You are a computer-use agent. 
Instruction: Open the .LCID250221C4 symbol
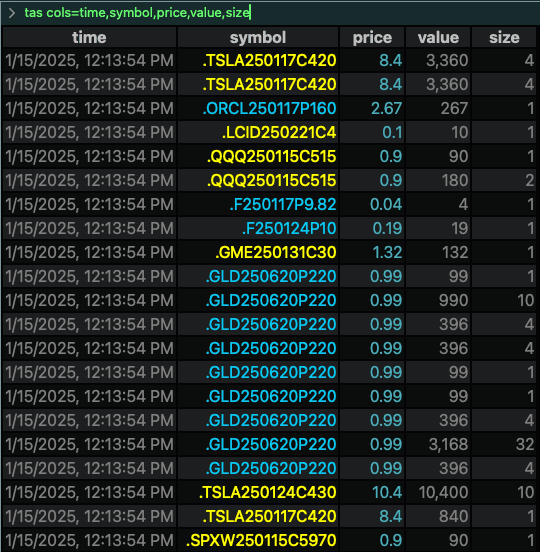click(279, 133)
